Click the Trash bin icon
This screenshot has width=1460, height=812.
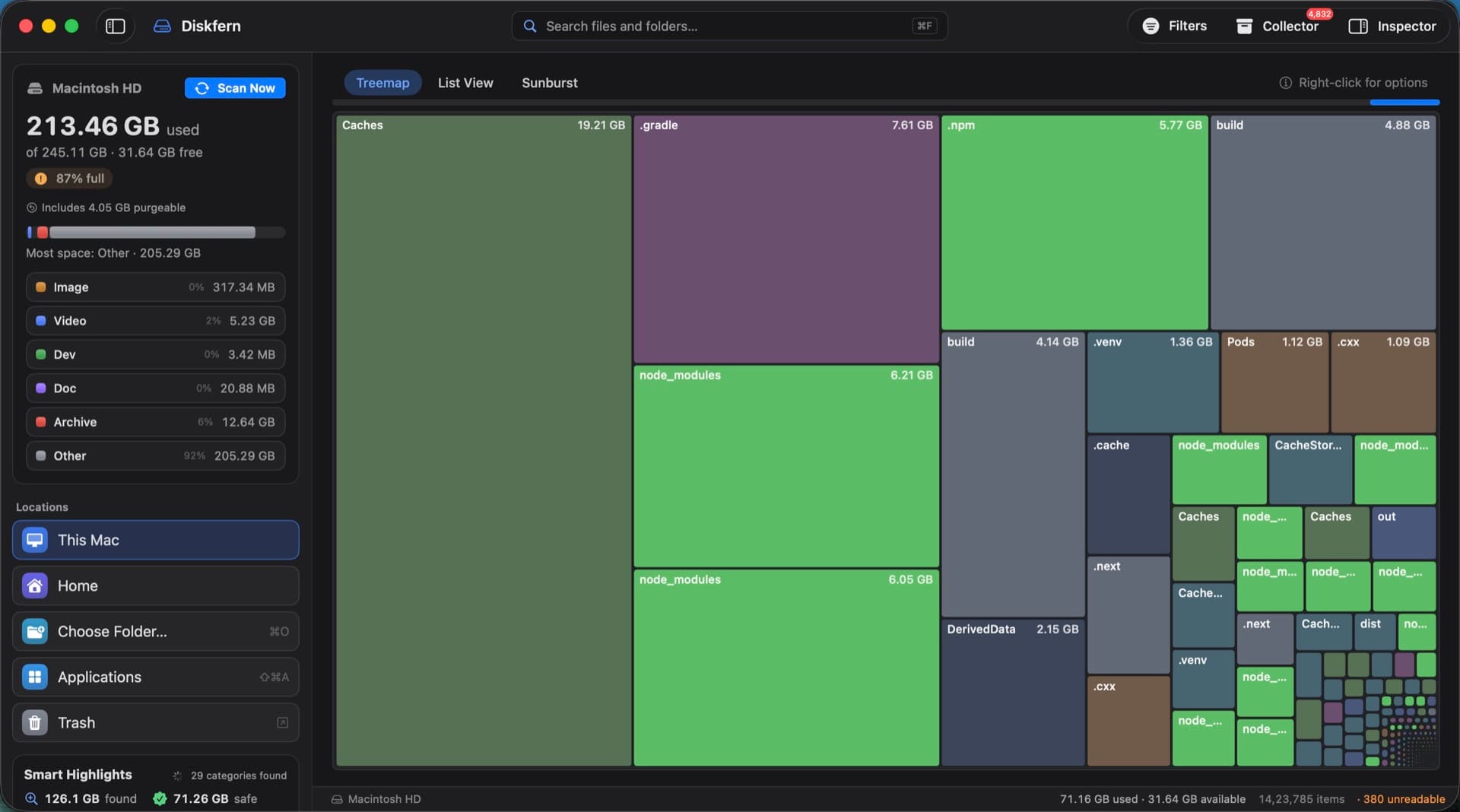click(x=35, y=722)
